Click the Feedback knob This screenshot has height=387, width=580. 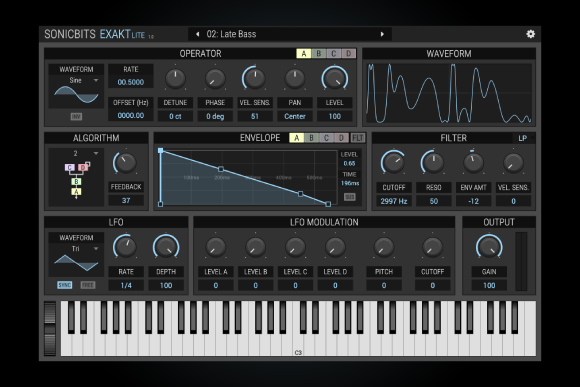(x=126, y=163)
